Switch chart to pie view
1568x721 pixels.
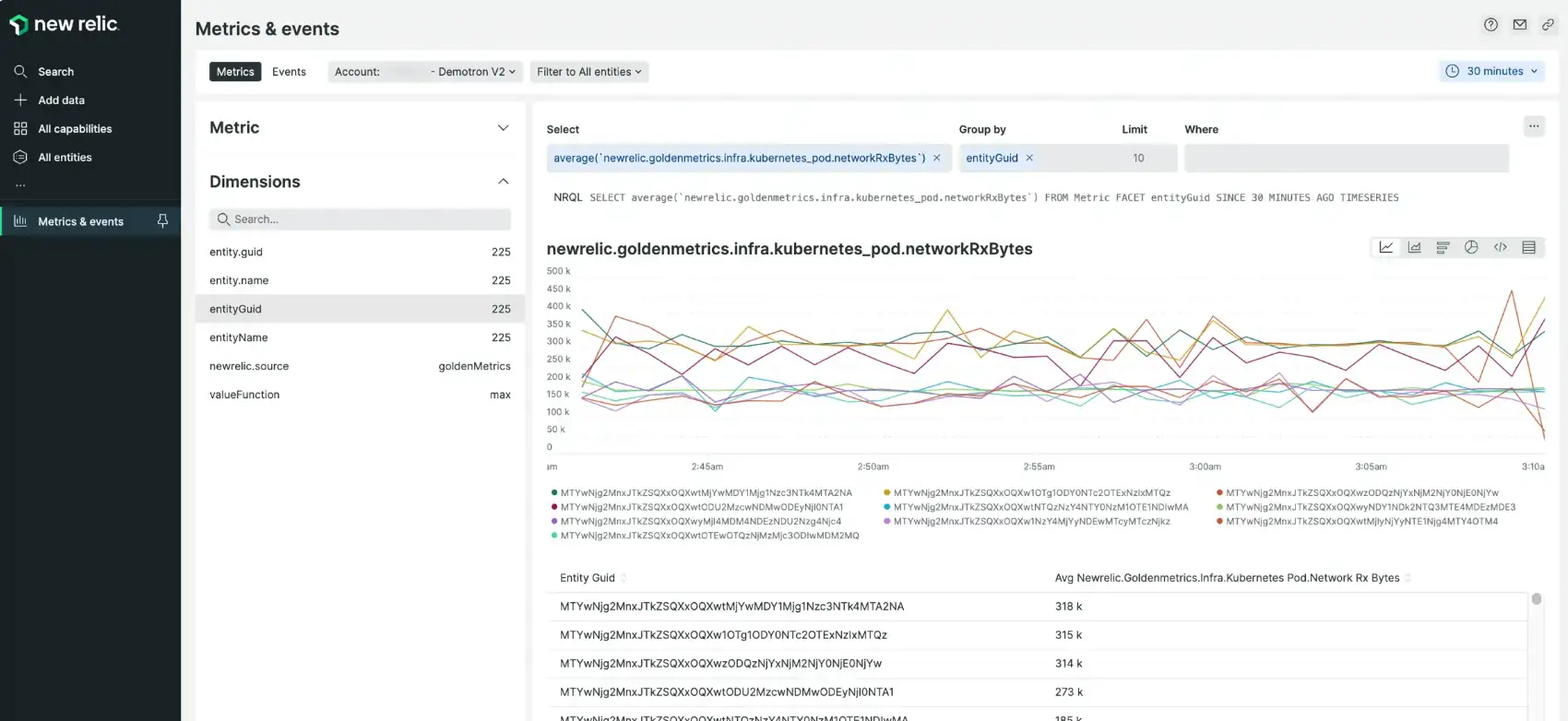click(x=1471, y=247)
